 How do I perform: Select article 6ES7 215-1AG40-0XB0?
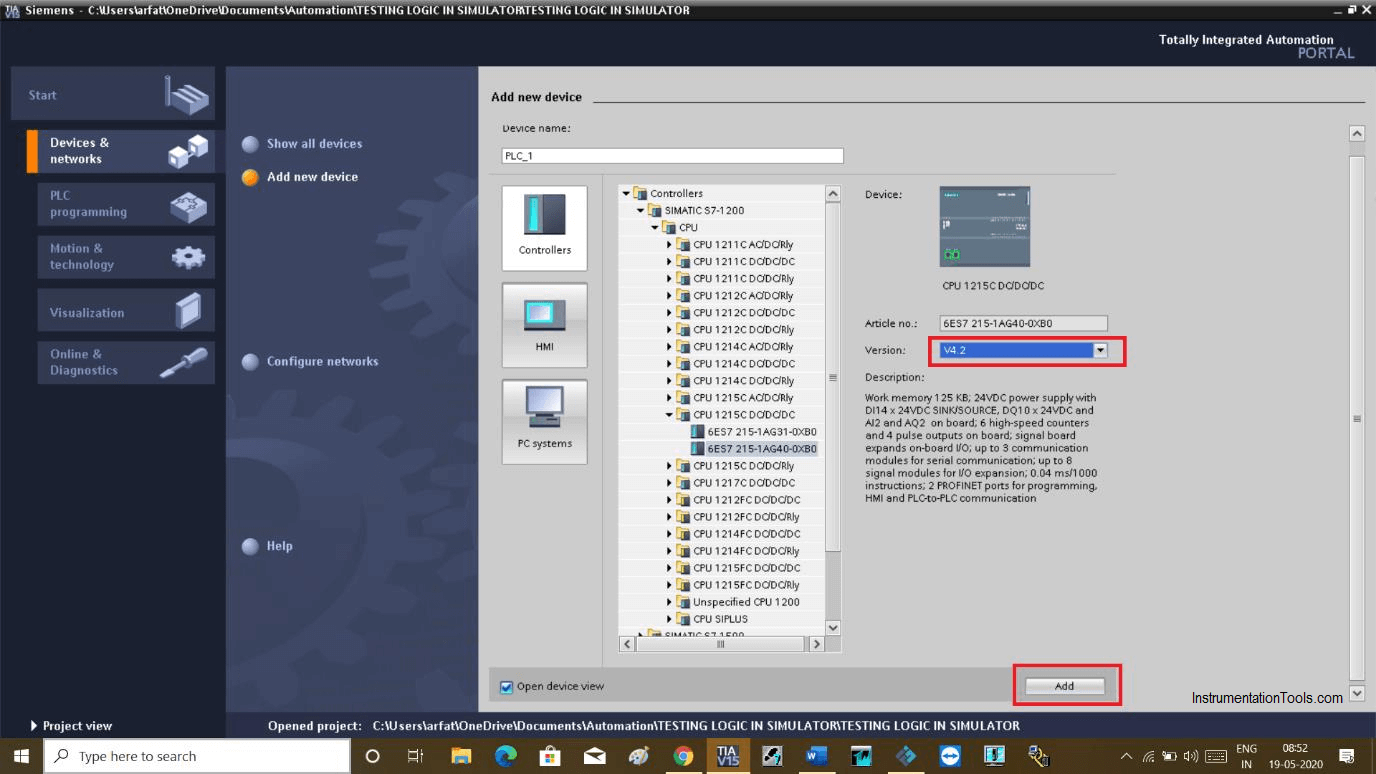click(x=753, y=449)
